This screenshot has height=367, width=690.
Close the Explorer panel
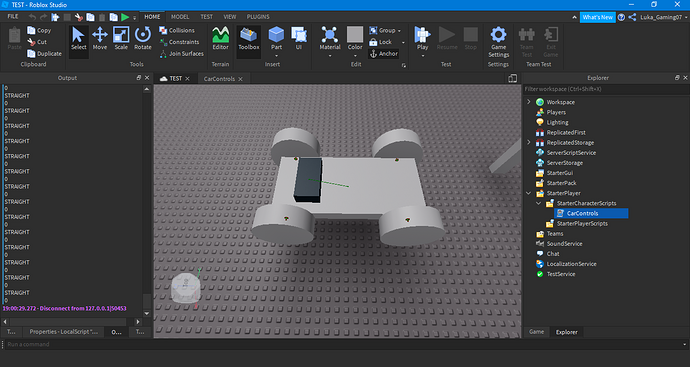(x=685, y=78)
